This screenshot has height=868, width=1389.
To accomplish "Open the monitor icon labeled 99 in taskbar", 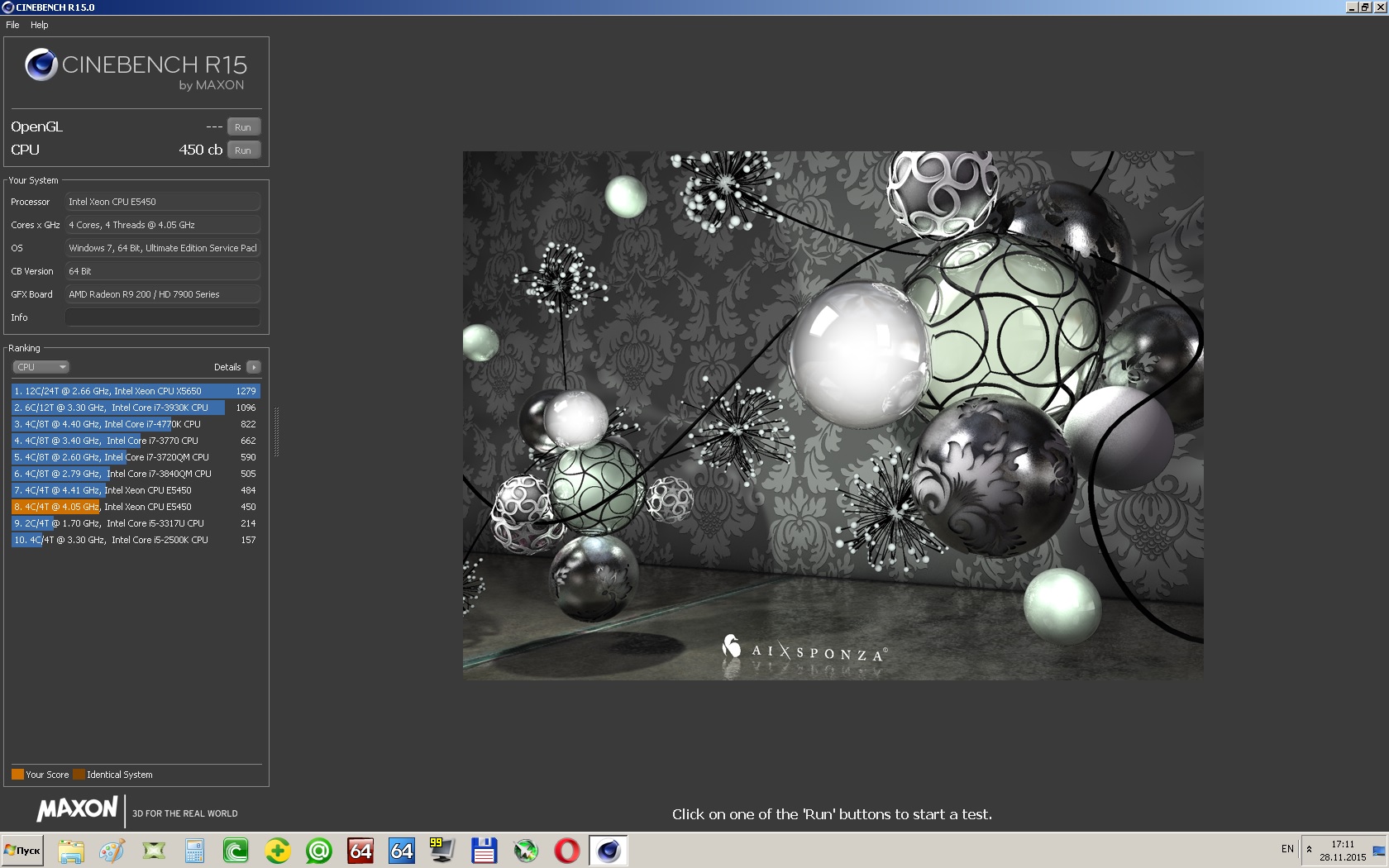I will 442,851.
